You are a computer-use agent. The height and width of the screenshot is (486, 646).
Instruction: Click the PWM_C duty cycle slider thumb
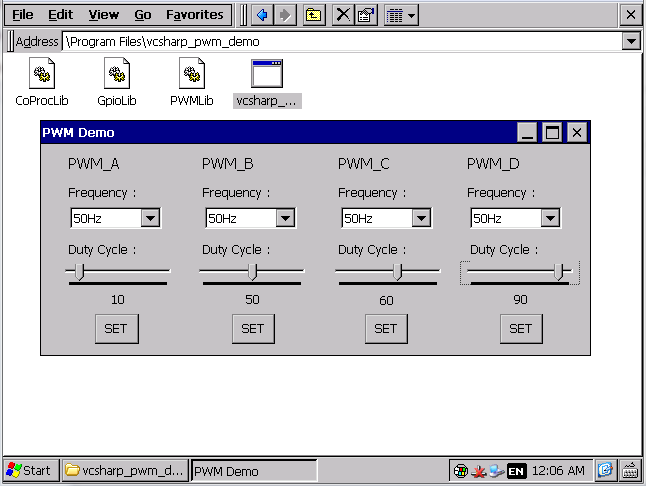click(x=397, y=272)
